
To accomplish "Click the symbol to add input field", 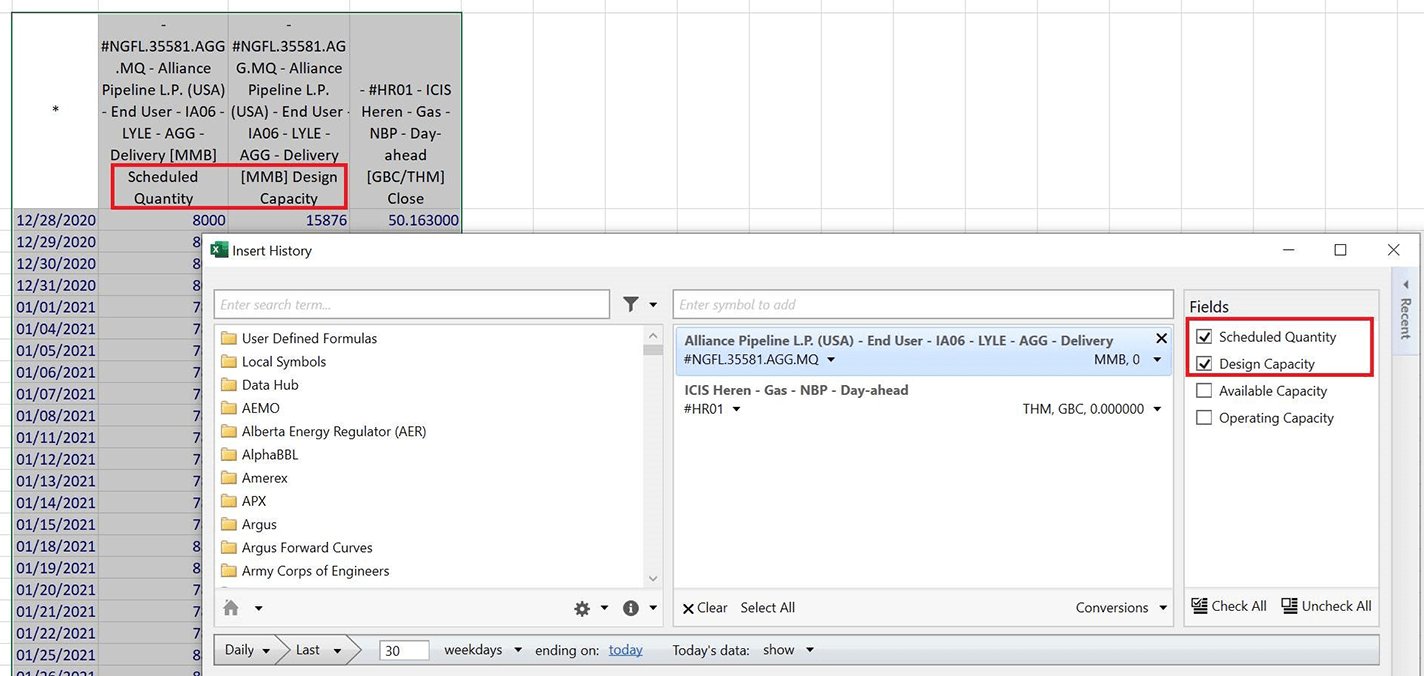I will pos(923,304).
